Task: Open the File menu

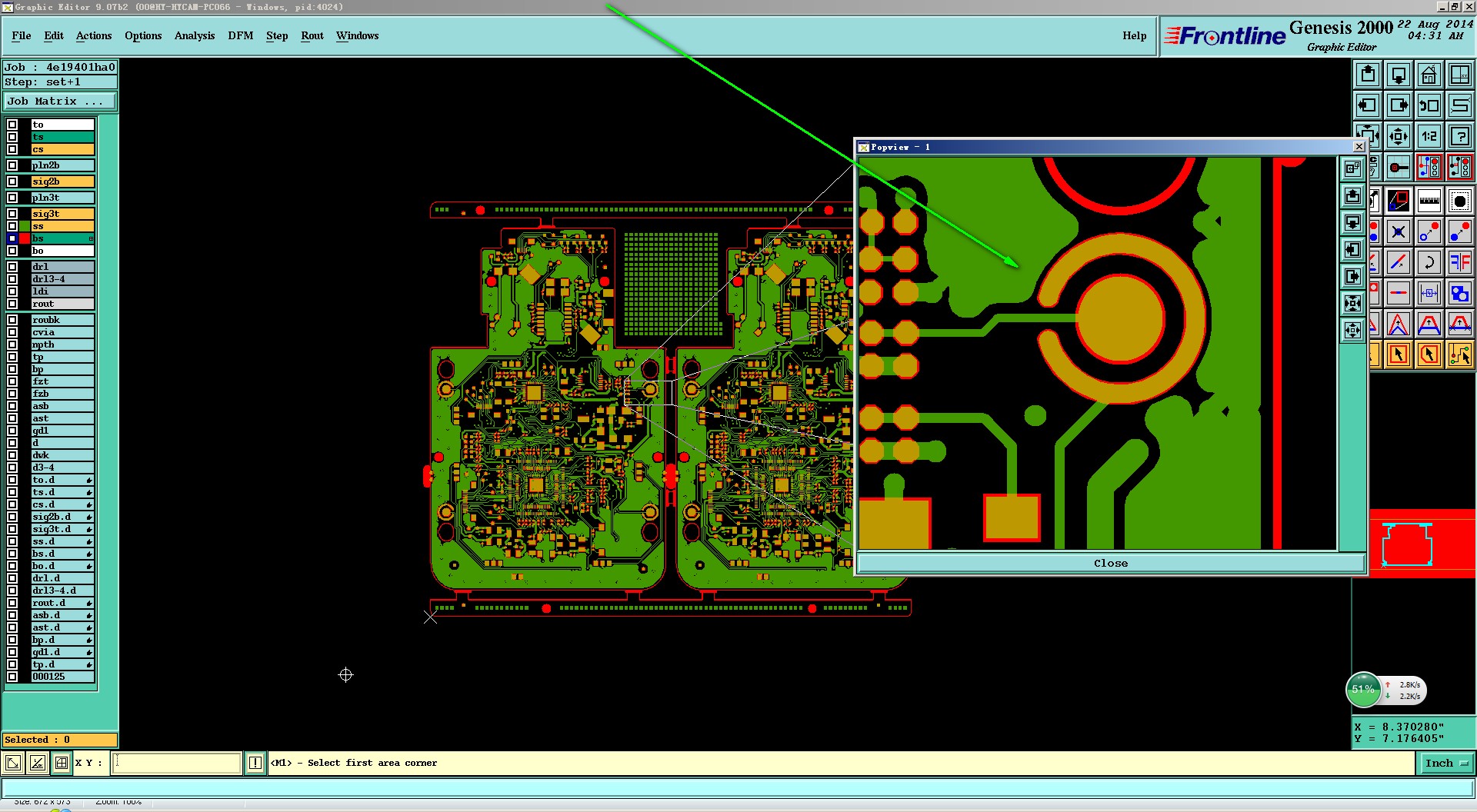Action: (22, 36)
